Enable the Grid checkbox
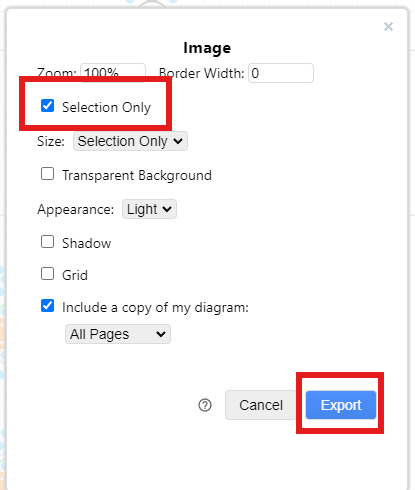Image resolution: width=415 pixels, height=490 pixels. click(47, 274)
